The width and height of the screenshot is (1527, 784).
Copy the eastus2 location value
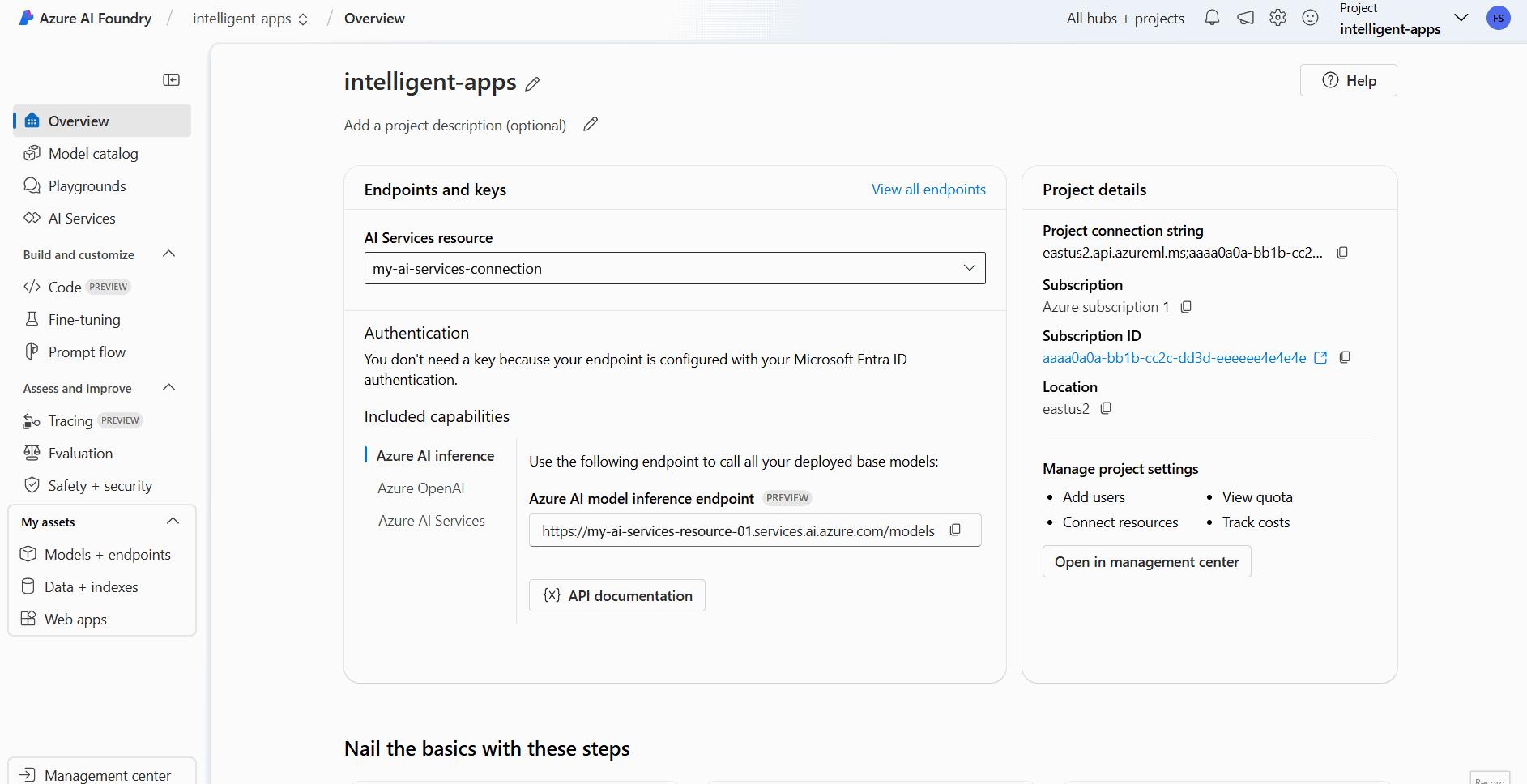1106,408
